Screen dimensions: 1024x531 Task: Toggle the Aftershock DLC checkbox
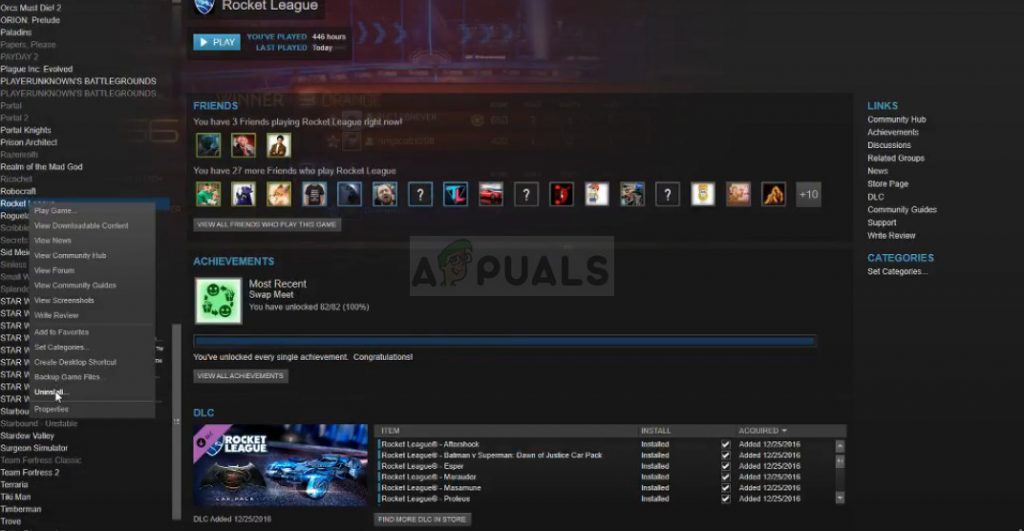(x=726, y=444)
